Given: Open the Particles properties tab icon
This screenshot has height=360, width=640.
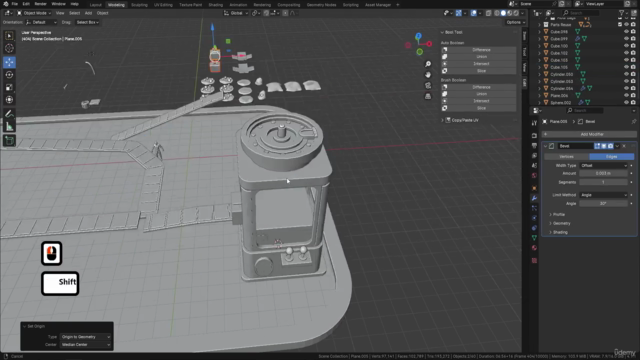Looking at the screenshot, I should [x=534, y=208].
